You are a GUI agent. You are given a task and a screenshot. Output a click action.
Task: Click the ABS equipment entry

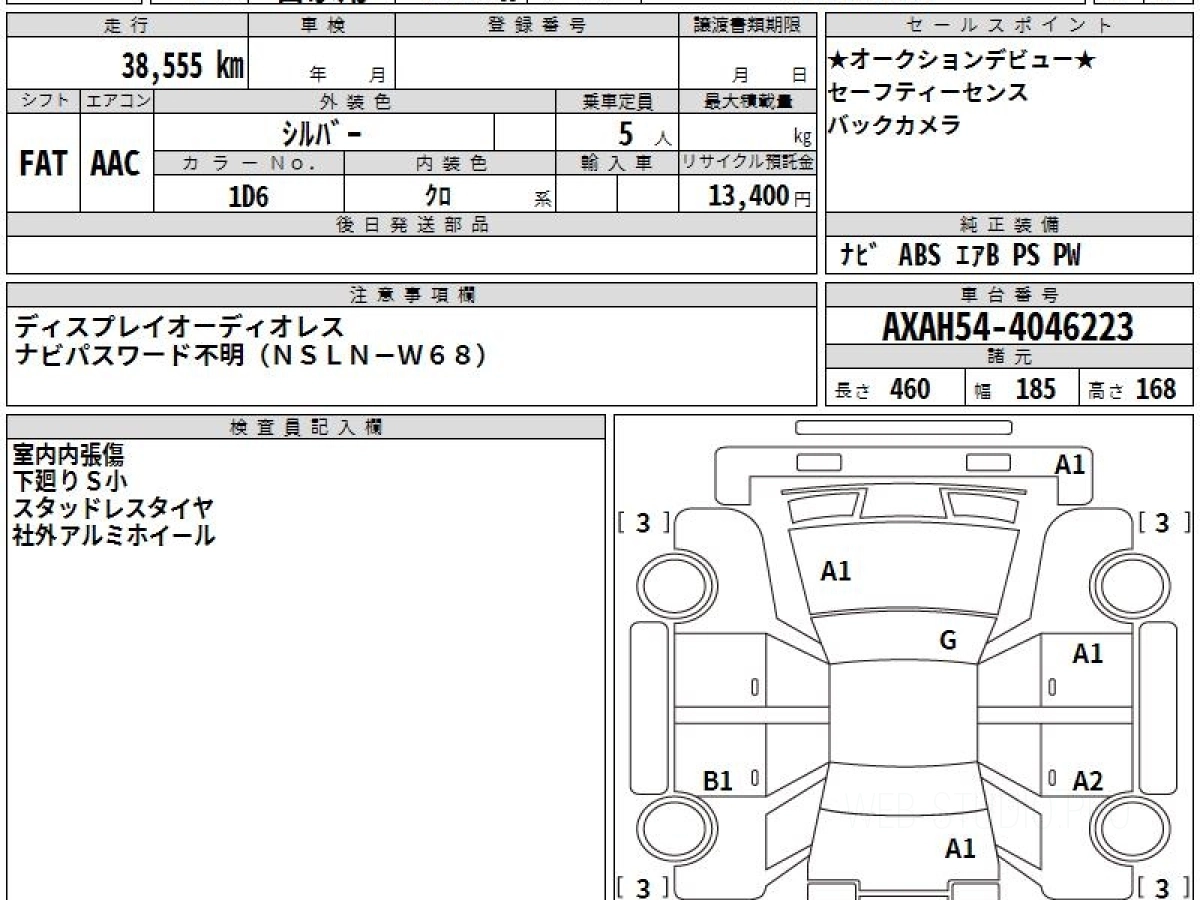(920, 255)
